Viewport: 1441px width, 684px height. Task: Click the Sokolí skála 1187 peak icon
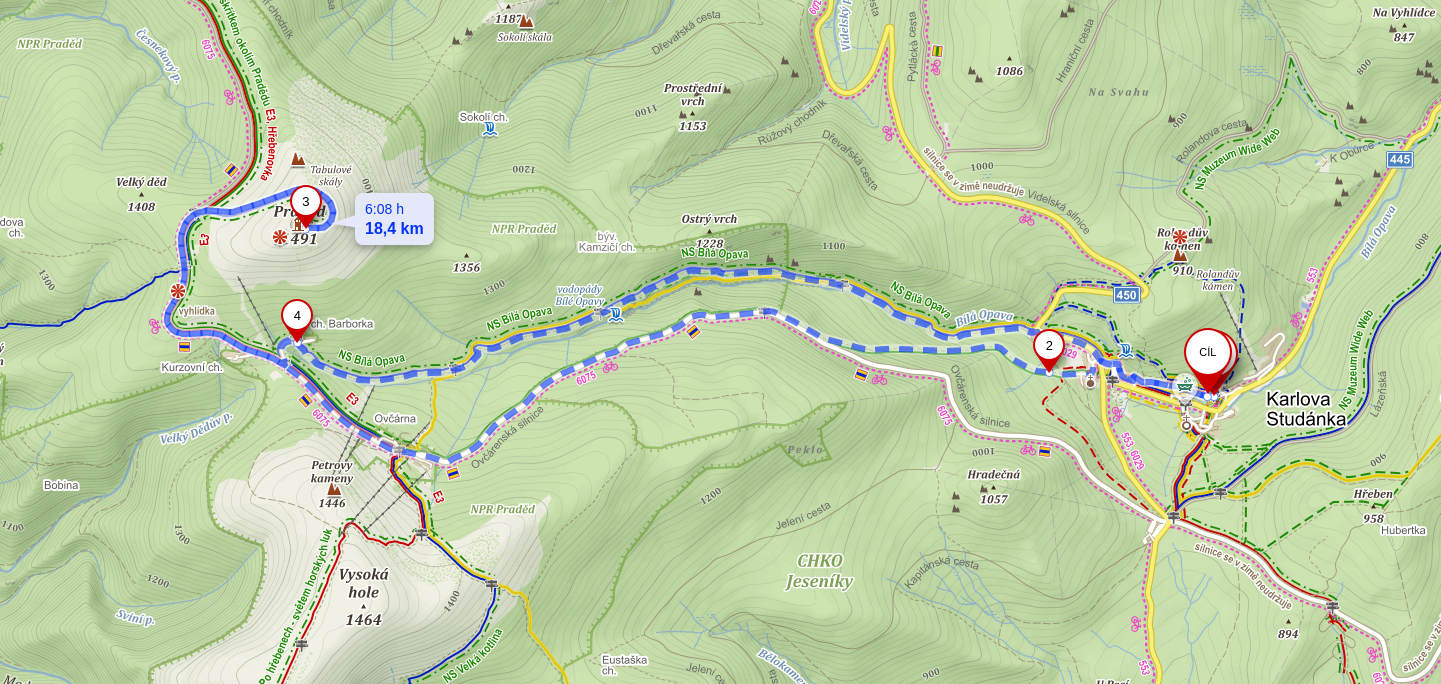(526, 20)
